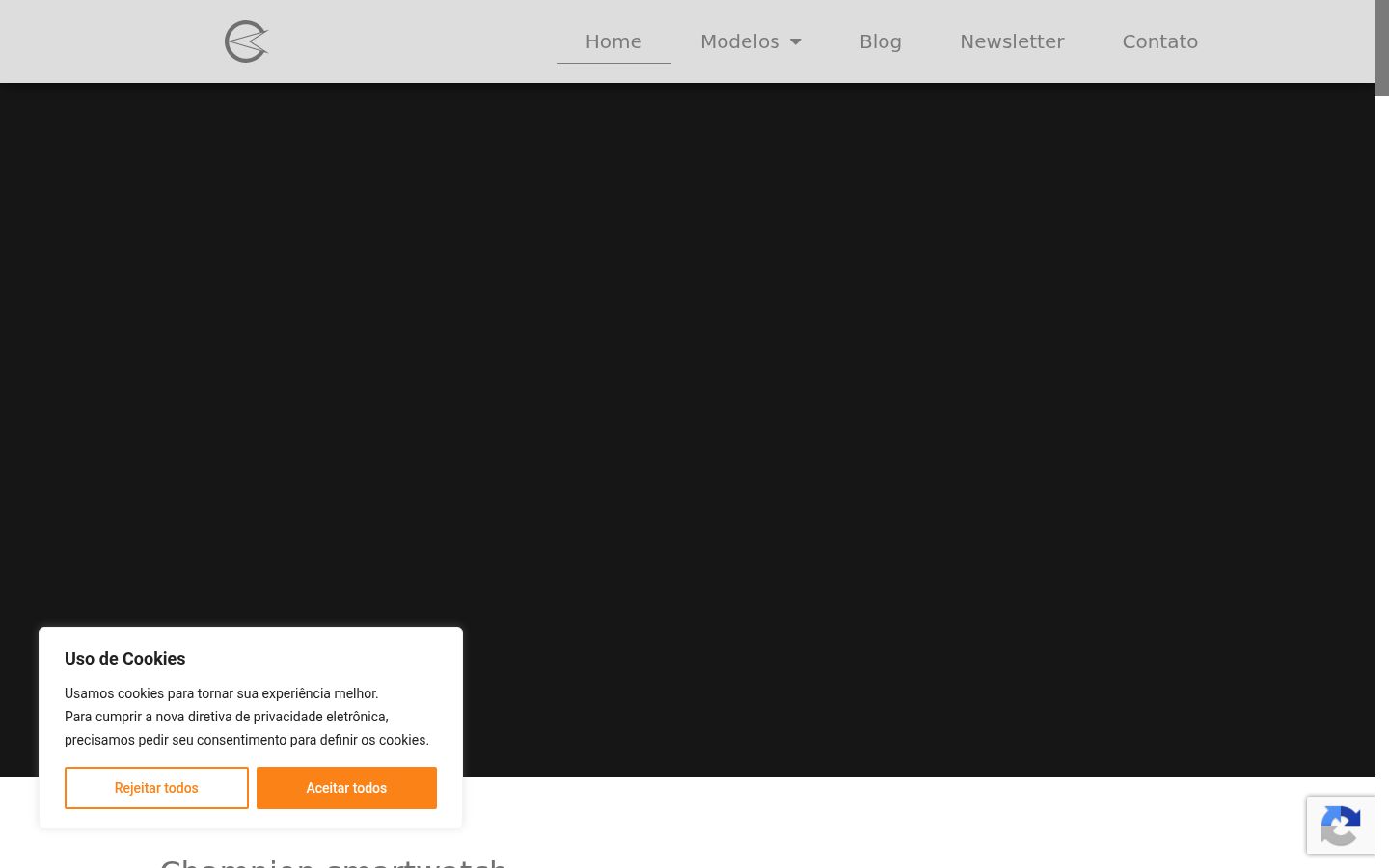Open the Home menu item
The width and height of the screenshot is (1389, 868).
click(x=613, y=41)
